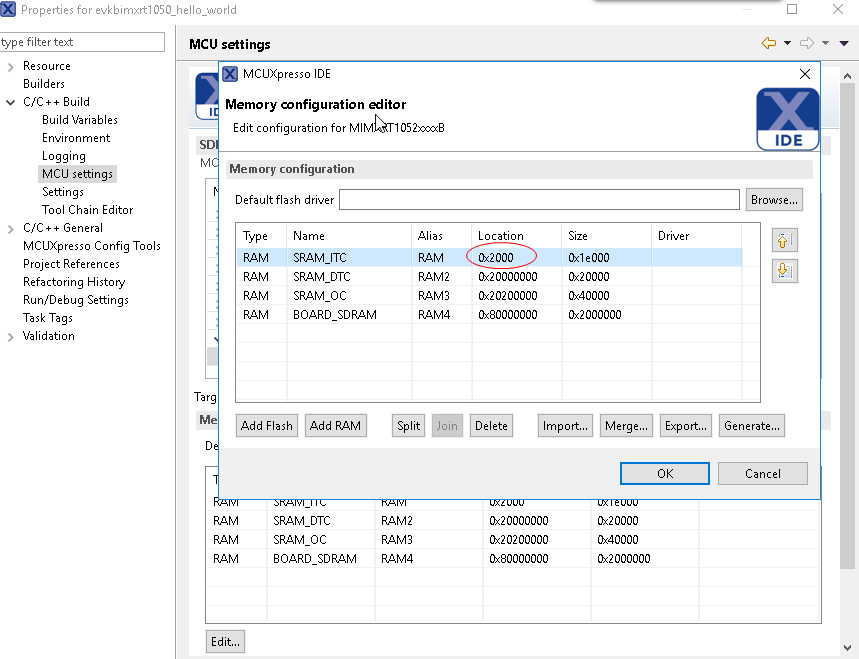Select the SRAM_DTC row in dialog
This screenshot has width=859, height=659.
pyautogui.click(x=489, y=277)
